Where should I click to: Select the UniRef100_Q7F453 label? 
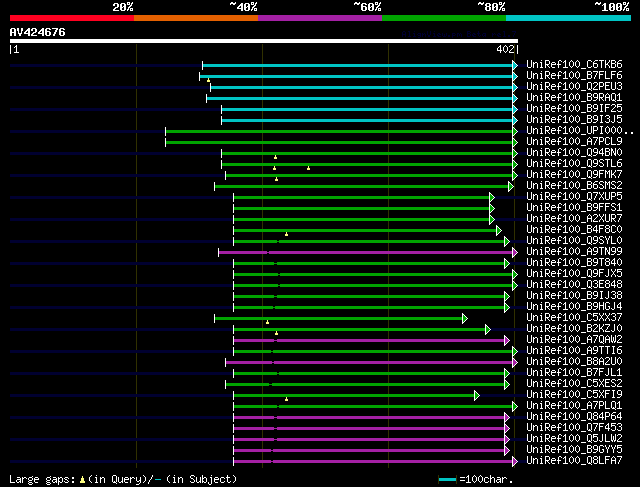(x=574, y=428)
